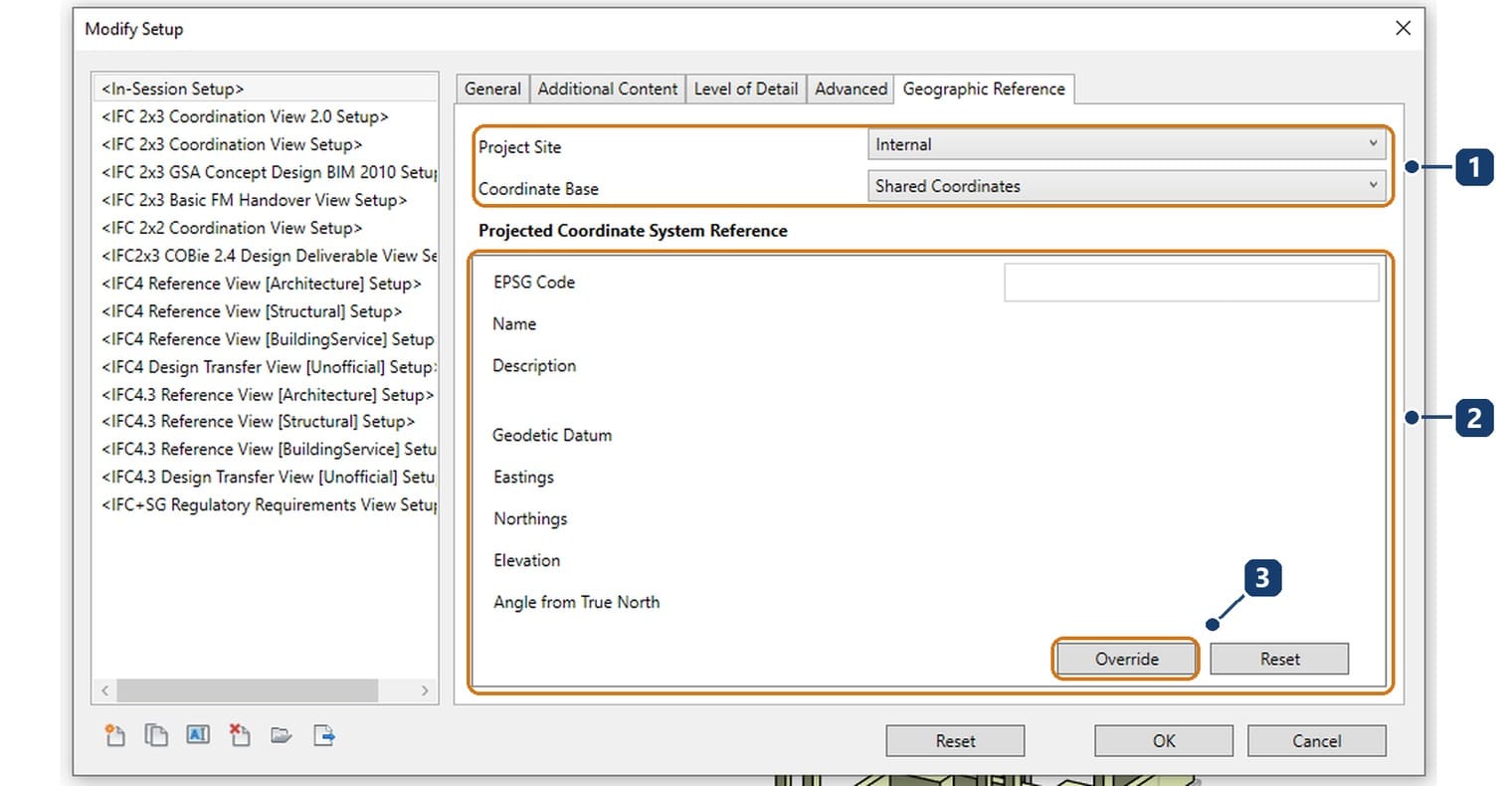Select <IFC 2x3 GSA Concept Design BIM 2010 Setup>
Viewport: 1512px width, 786px height.
pyautogui.click(x=265, y=172)
